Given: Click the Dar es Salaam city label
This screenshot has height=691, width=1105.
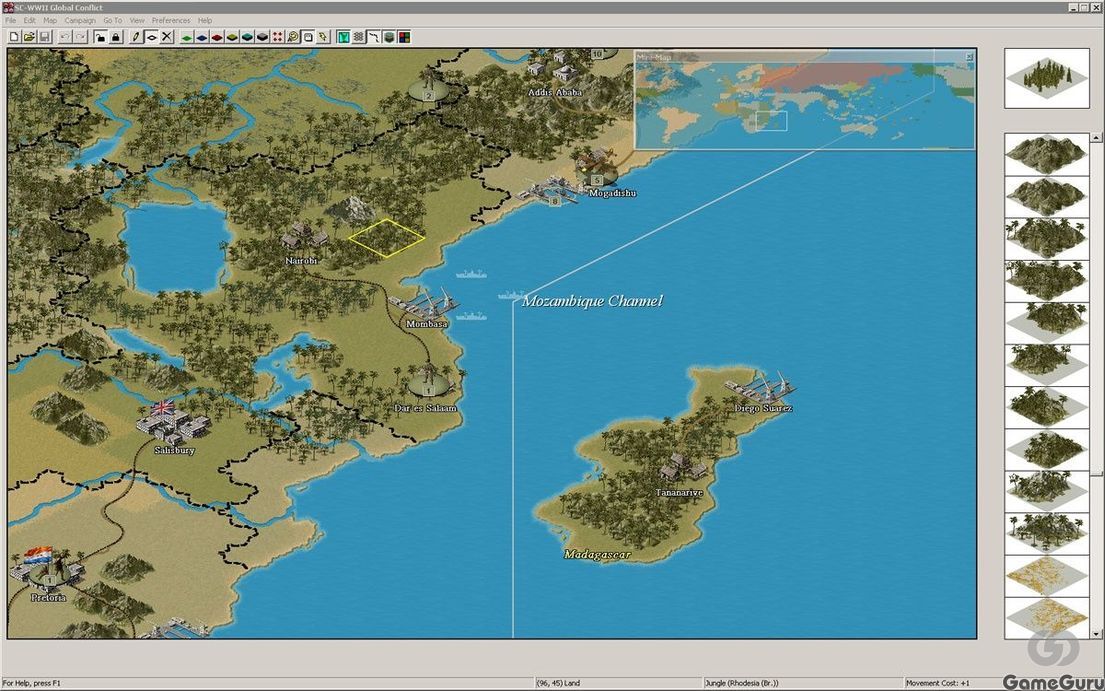Looking at the screenshot, I should [x=426, y=409].
